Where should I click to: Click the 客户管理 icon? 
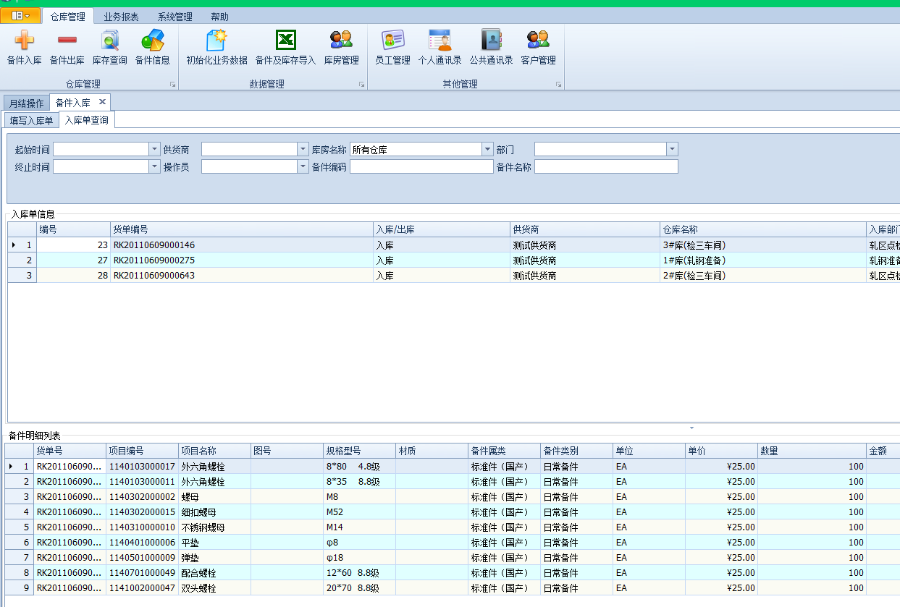pyautogui.click(x=537, y=47)
